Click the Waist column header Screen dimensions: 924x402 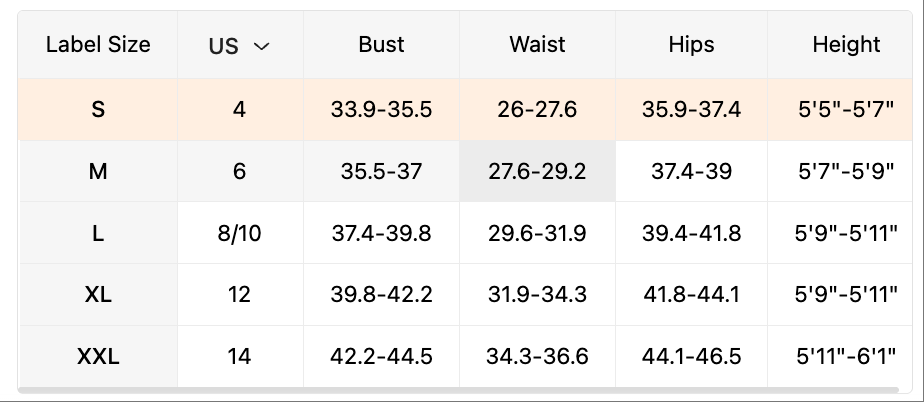[x=537, y=45]
